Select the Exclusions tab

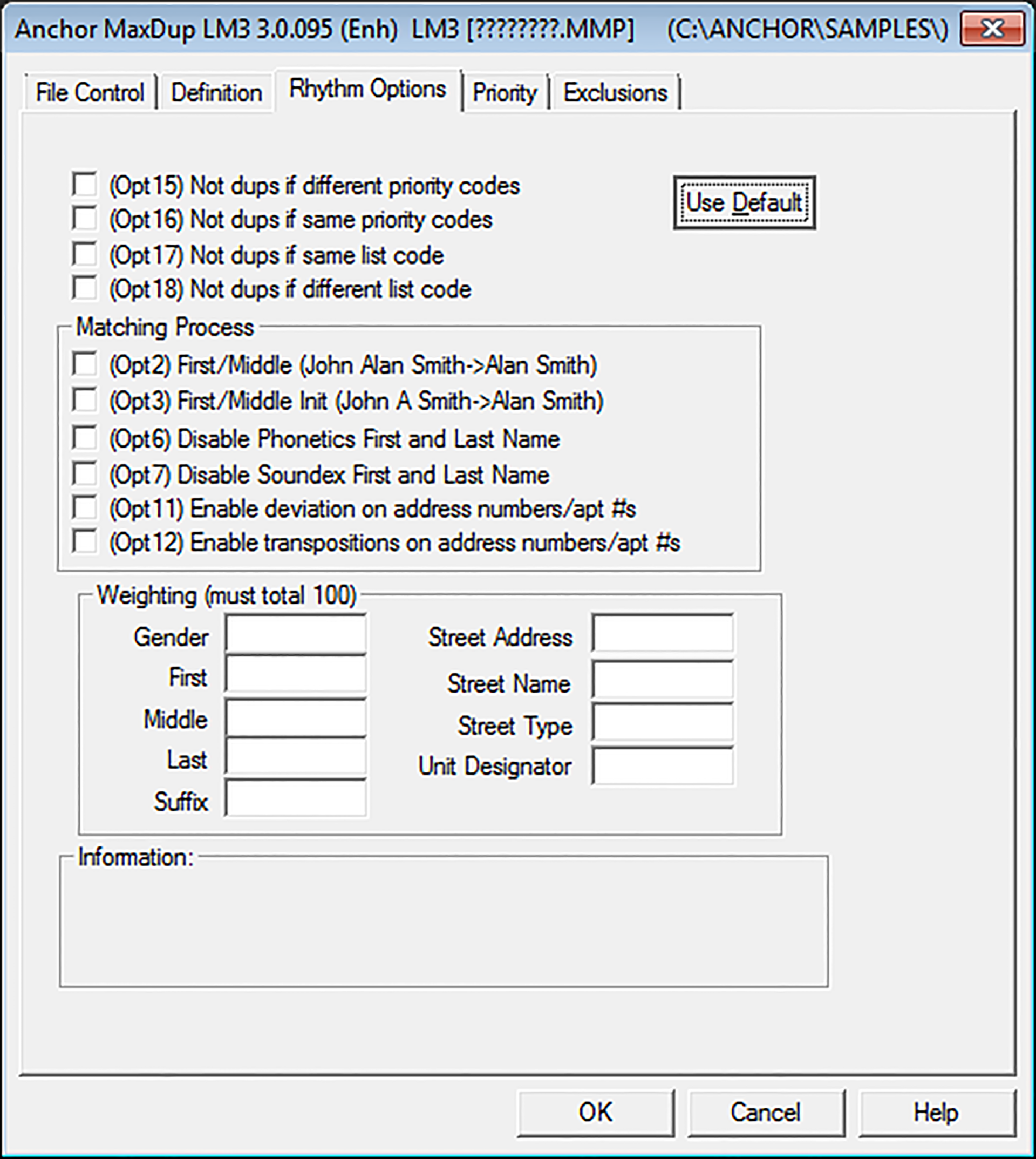point(615,92)
